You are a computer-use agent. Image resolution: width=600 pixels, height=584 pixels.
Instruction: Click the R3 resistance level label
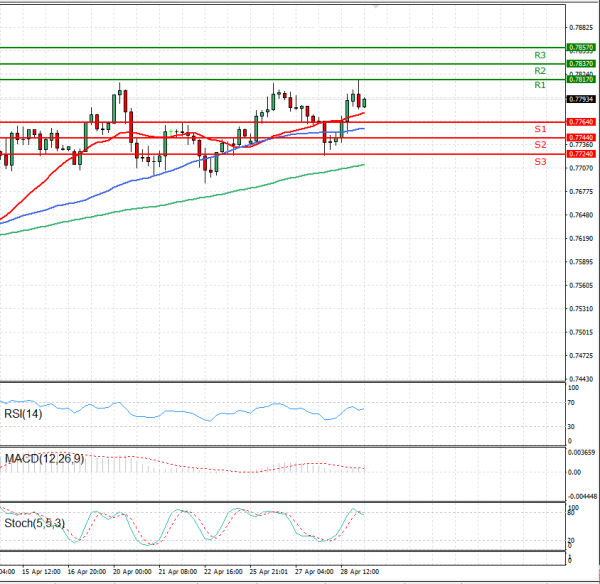pos(539,55)
